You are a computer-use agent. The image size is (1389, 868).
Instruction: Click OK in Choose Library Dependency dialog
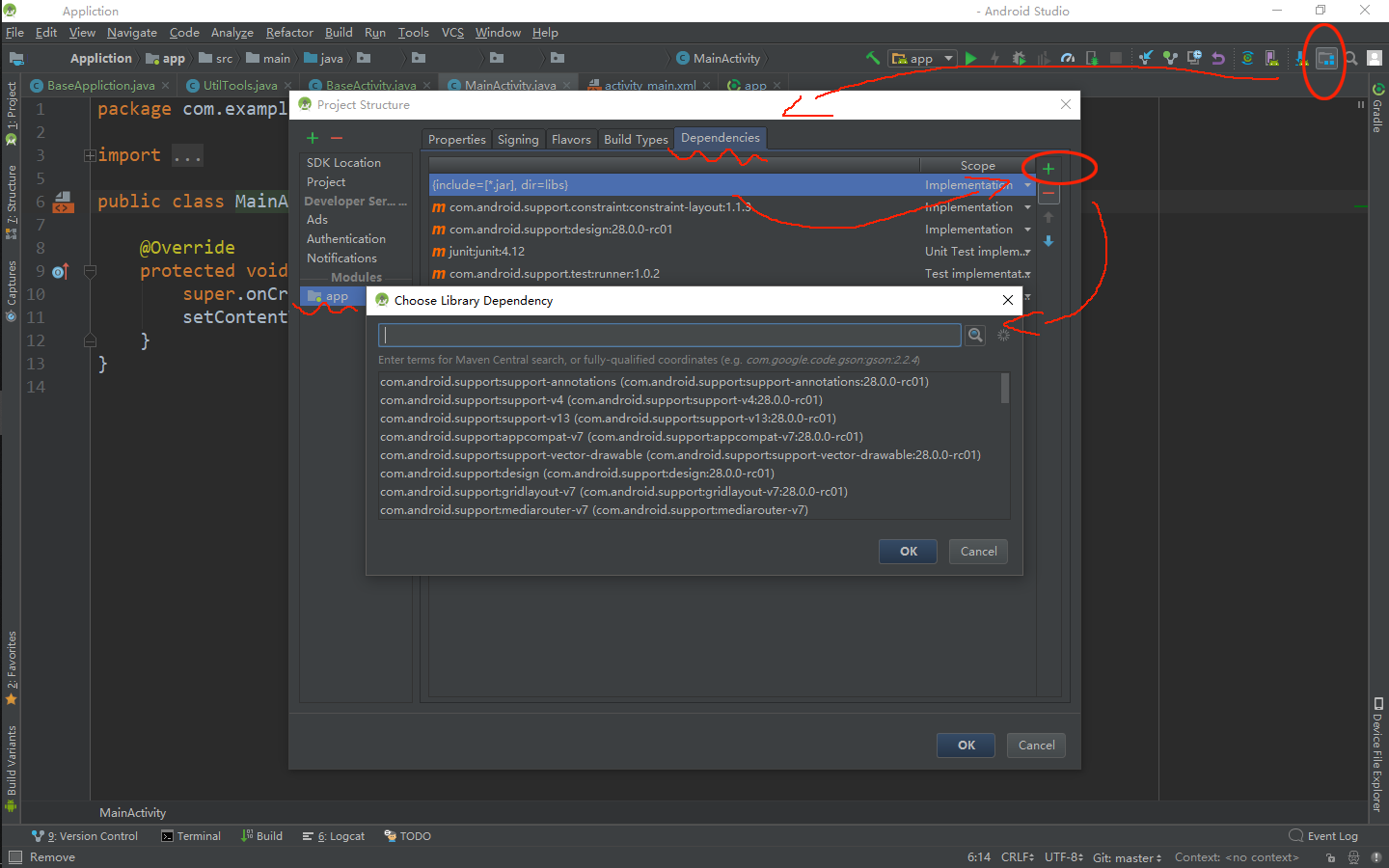tap(909, 552)
